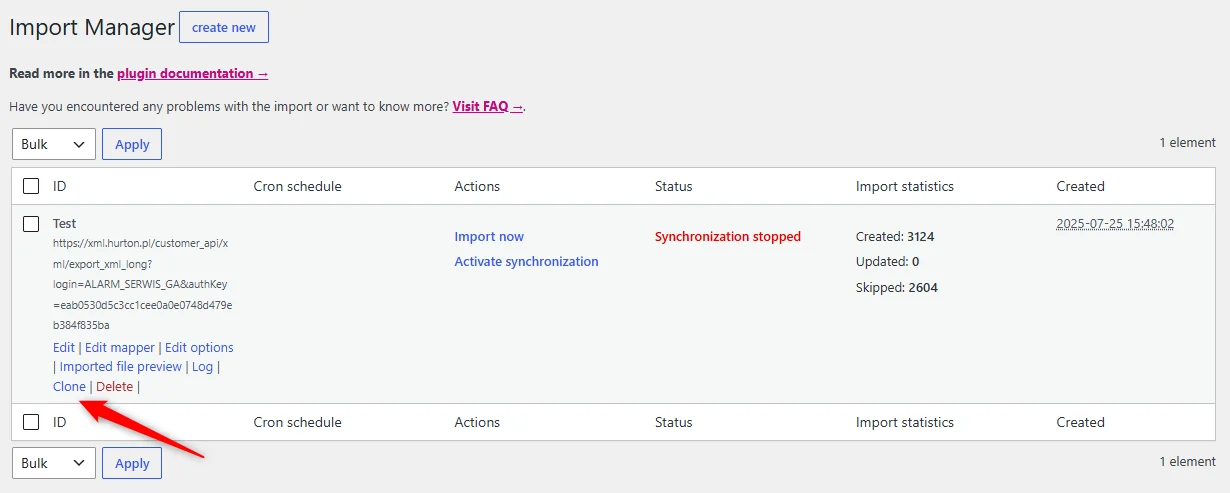Click the Edit link under Test
The height and width of the screenshot is (493, 1230).
[x=64, y=348]
